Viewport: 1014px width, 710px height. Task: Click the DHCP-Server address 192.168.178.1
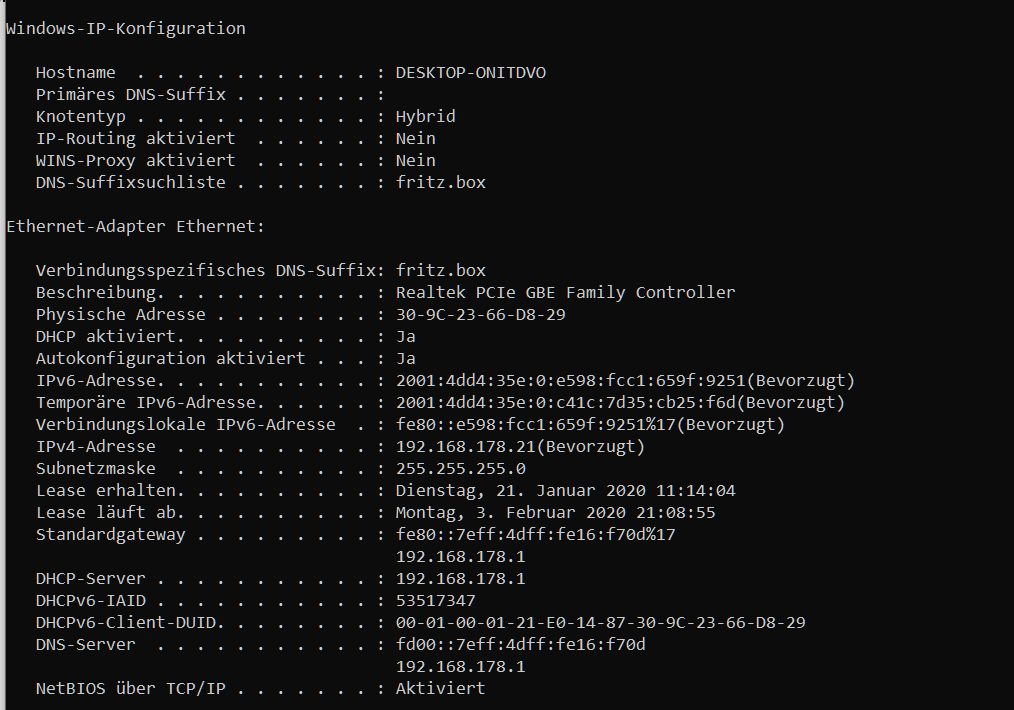(460, 578)
